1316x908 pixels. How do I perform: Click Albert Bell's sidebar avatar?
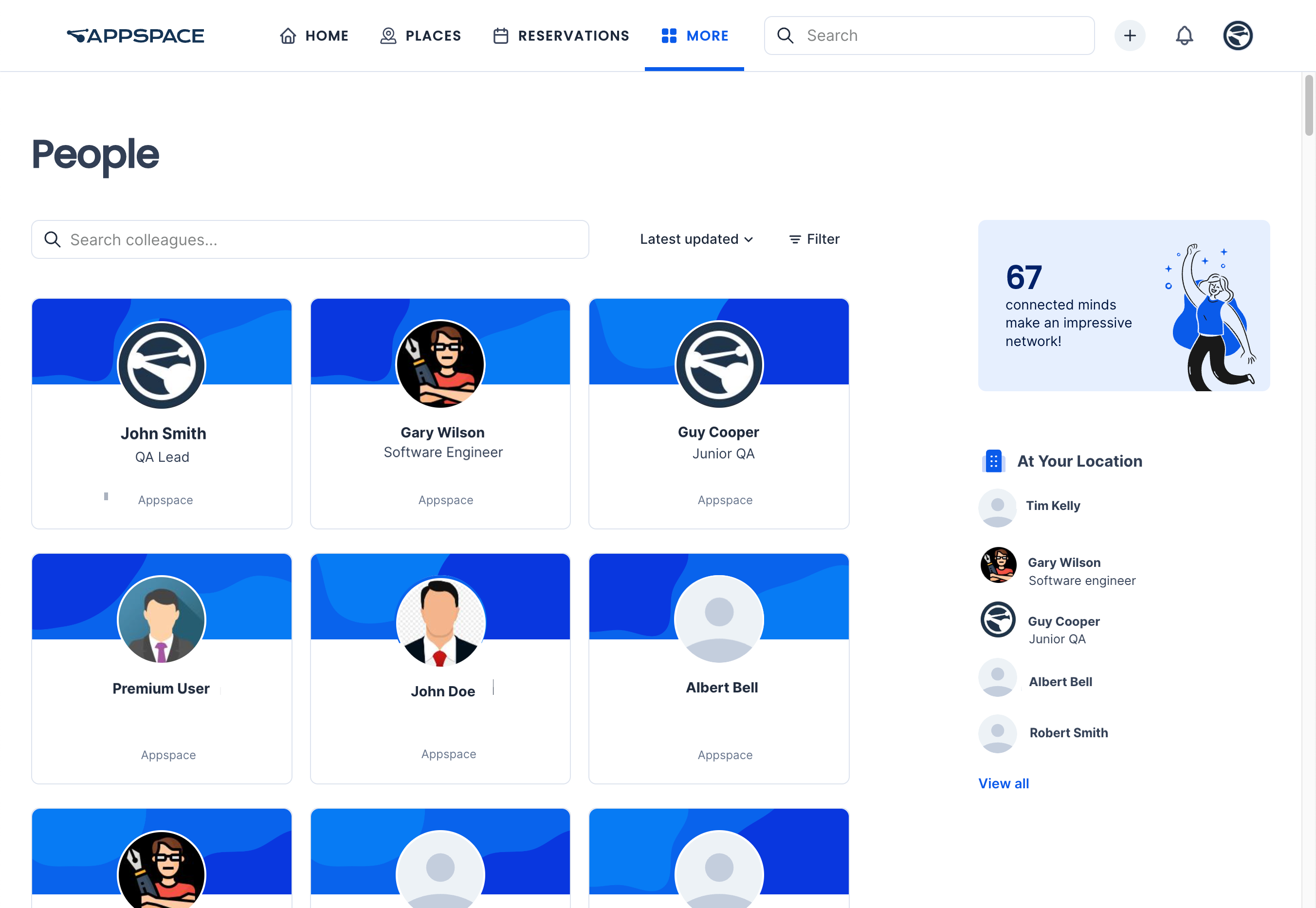997,677
